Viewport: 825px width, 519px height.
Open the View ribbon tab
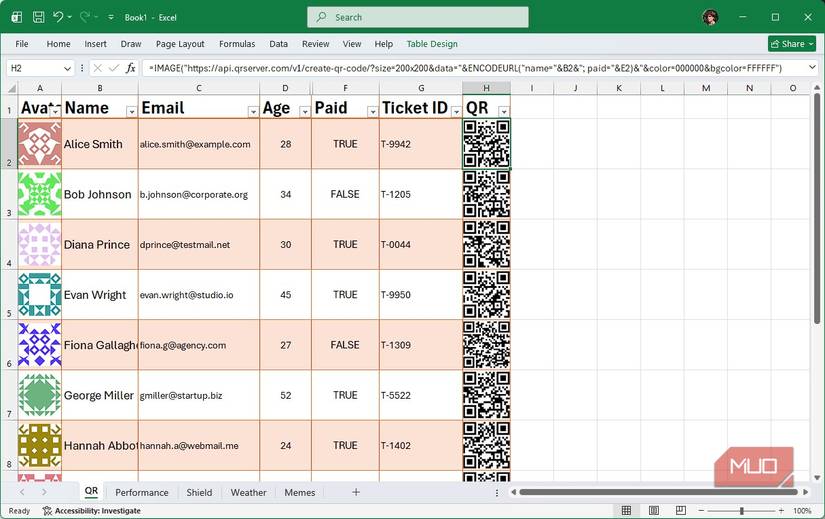point(352,44)
